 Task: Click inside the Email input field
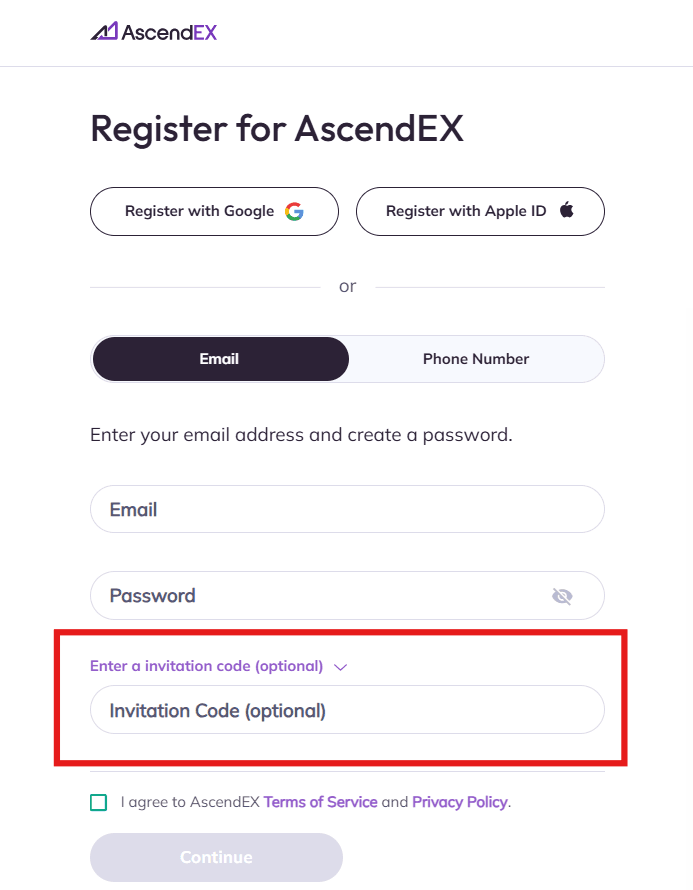(347, 509)
